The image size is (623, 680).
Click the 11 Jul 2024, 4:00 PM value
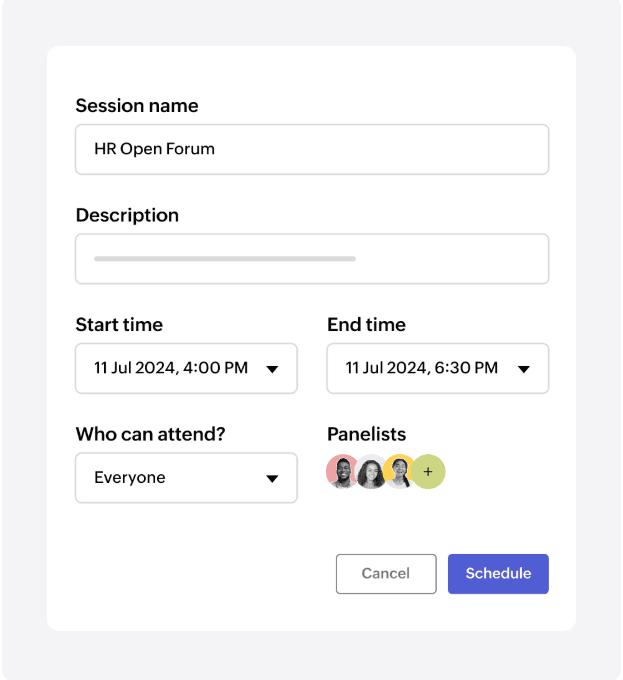pyautogui.click(x=171, y=368)
